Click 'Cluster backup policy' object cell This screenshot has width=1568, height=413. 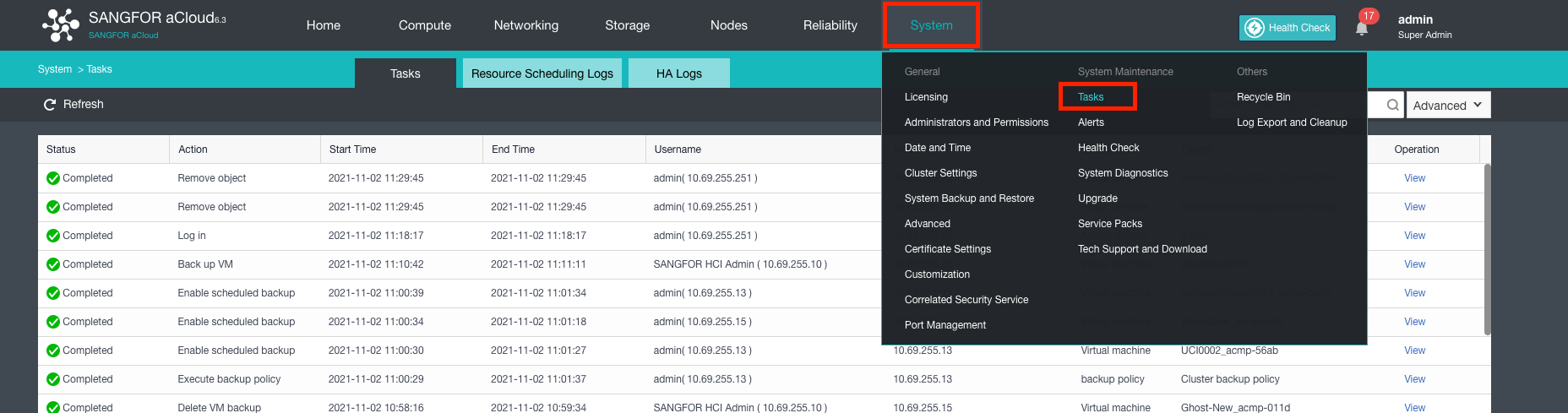click(1230, 379)
